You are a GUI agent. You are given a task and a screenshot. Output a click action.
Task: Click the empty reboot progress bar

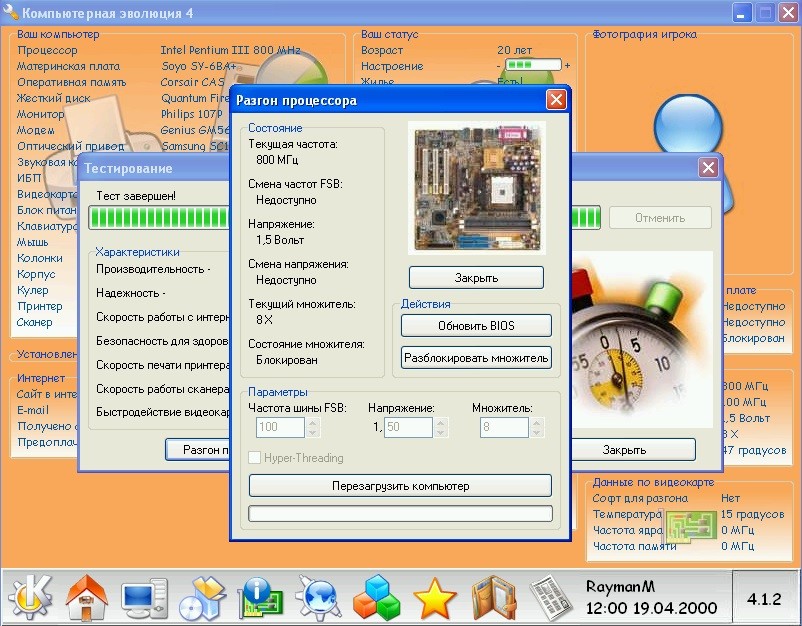tap(400, 513)
